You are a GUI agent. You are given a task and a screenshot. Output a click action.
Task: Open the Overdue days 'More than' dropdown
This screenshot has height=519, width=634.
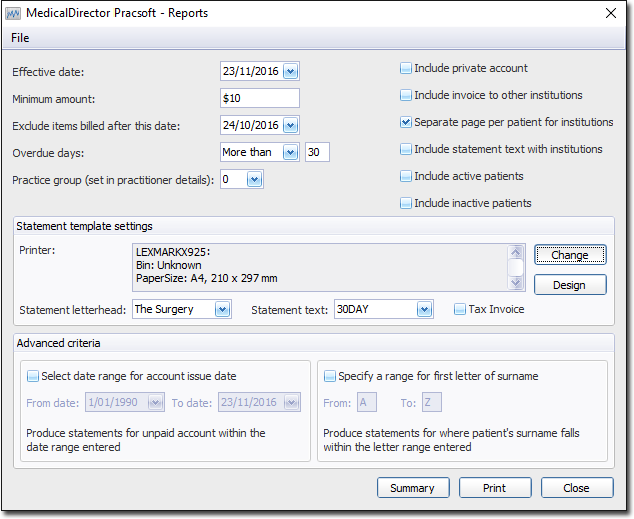[290, 152]
